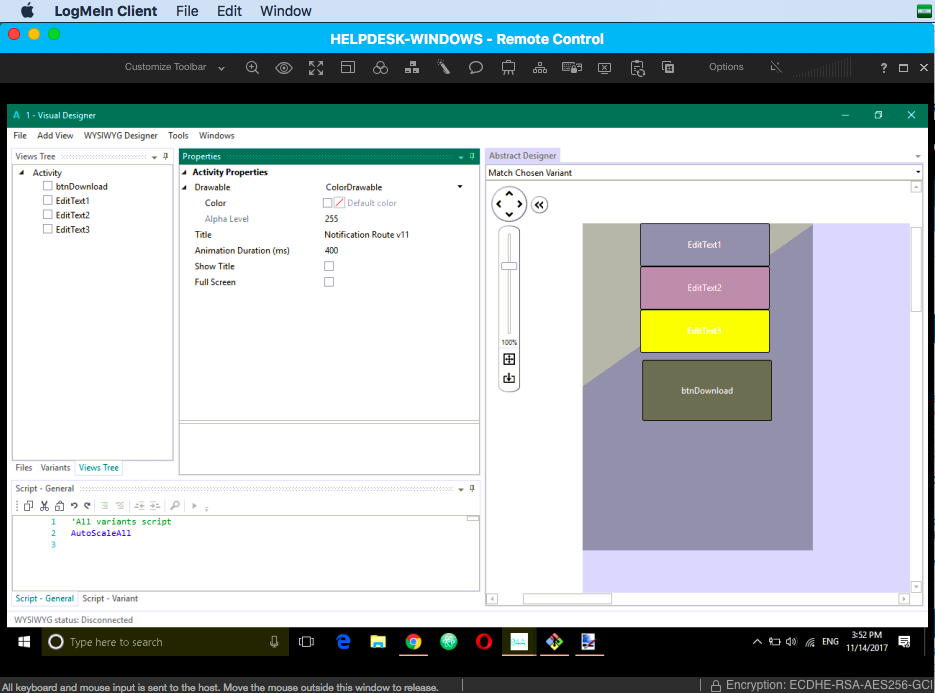The width and height of the screenshot is (935, 693).
Task: Click the LogMeIn zoom magnifier icon
Action: click(x=252, y=68)
